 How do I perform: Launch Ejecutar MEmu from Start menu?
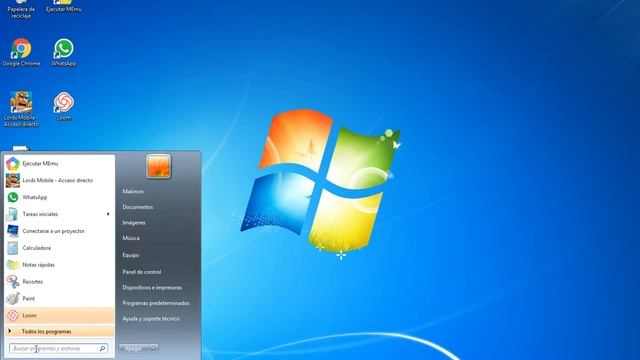(59, 164)
